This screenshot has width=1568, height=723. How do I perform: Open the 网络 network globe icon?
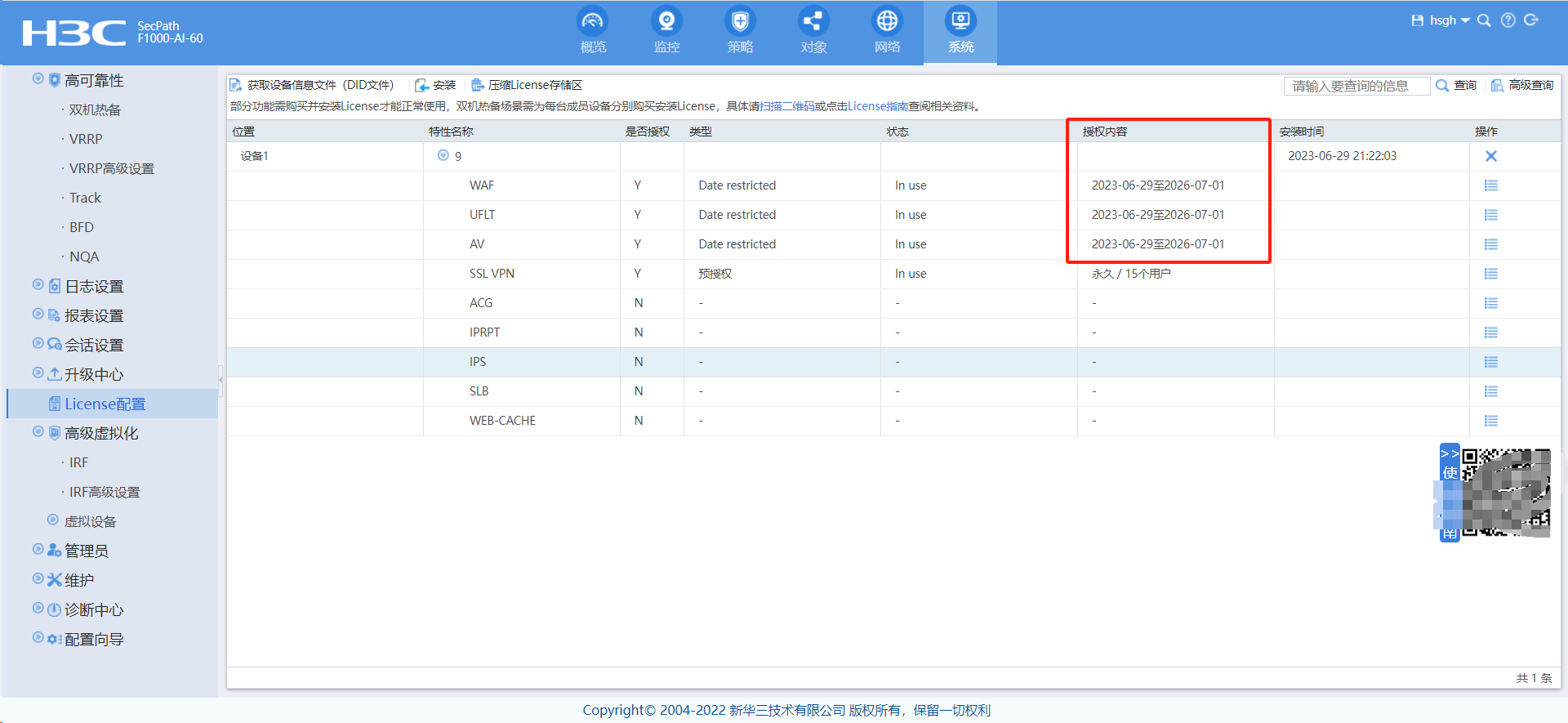click(x=887, y=22)
